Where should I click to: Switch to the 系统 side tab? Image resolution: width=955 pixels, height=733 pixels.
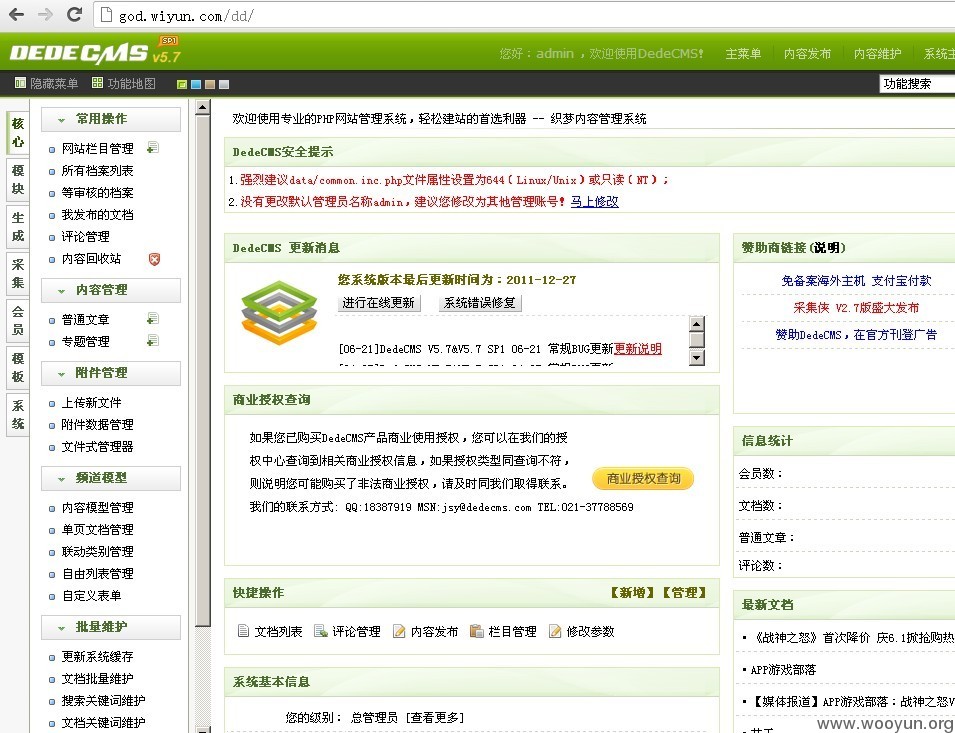click(x=18, y=415)
